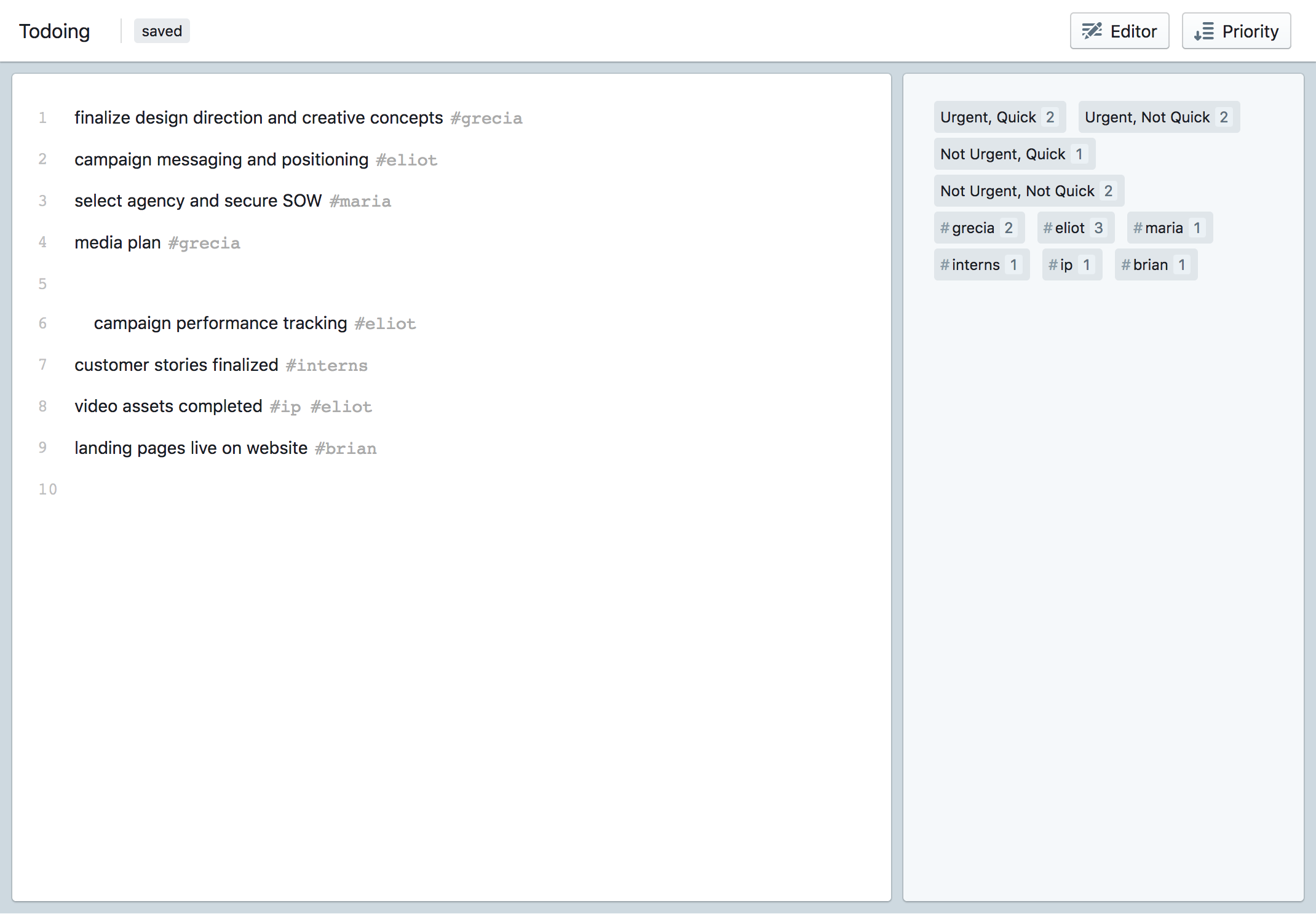
Task: Filter by Urgent, Quick tag
Action: 999,117
